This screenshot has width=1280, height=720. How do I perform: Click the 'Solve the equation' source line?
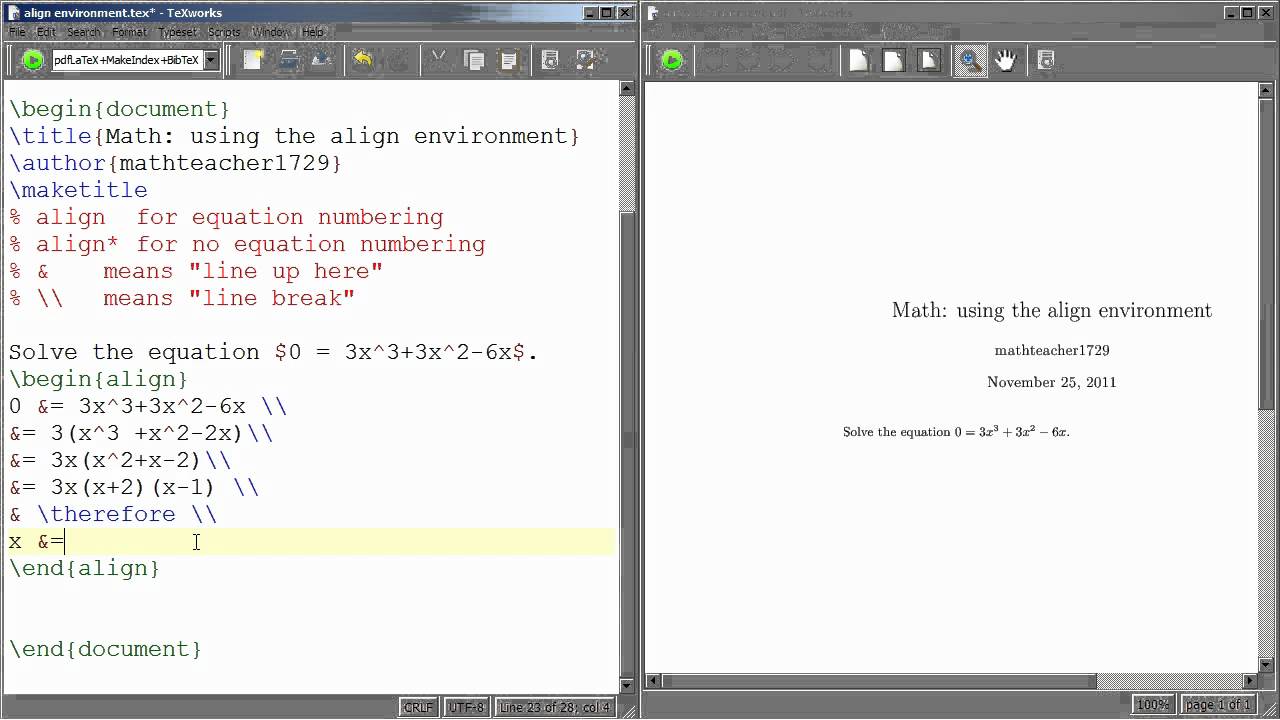click(x=273, y=352)
